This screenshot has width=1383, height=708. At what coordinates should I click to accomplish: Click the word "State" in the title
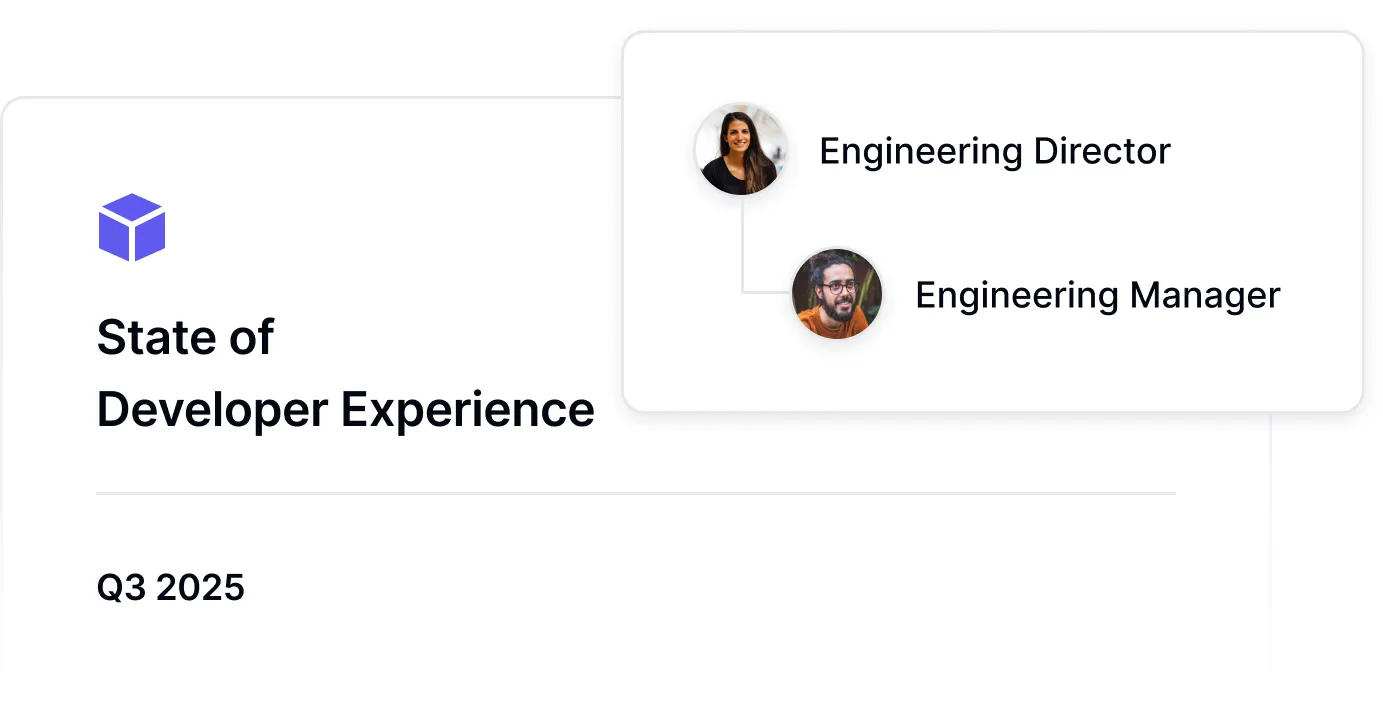pos(153,337)
